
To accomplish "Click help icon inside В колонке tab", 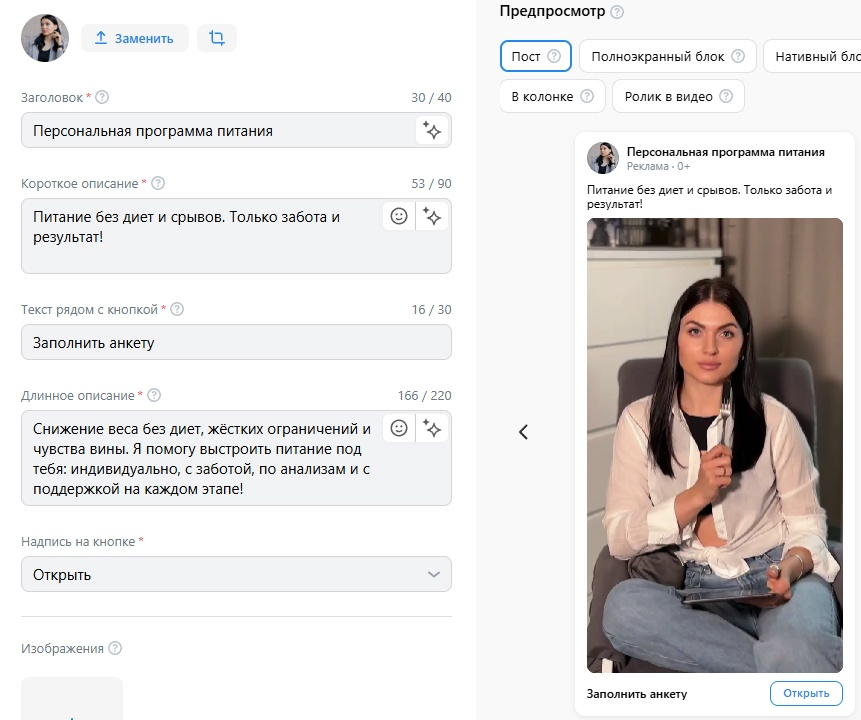I will click(x=587, y=96).
